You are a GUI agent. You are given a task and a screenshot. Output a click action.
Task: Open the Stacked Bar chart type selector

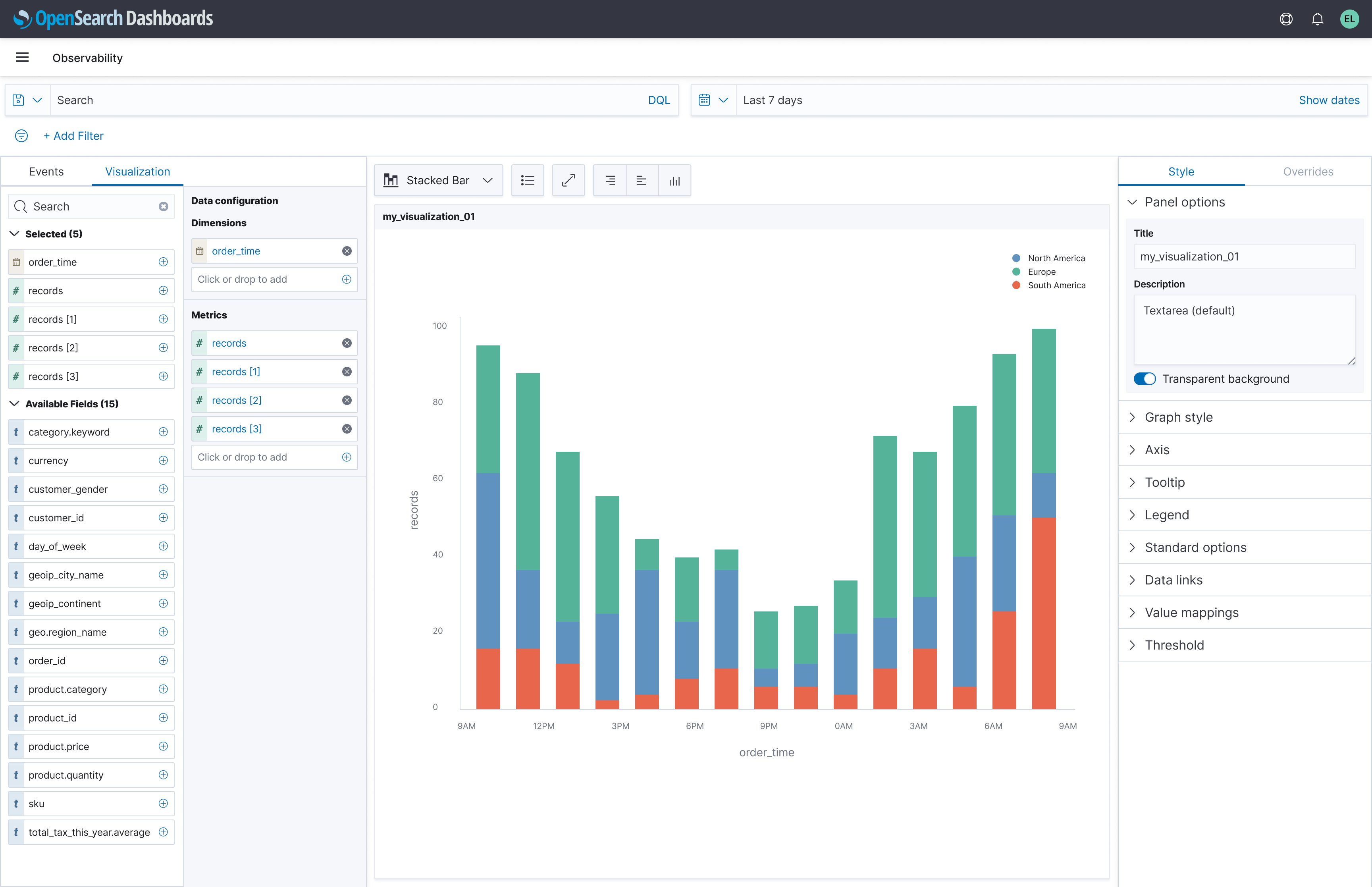(438, 180)
